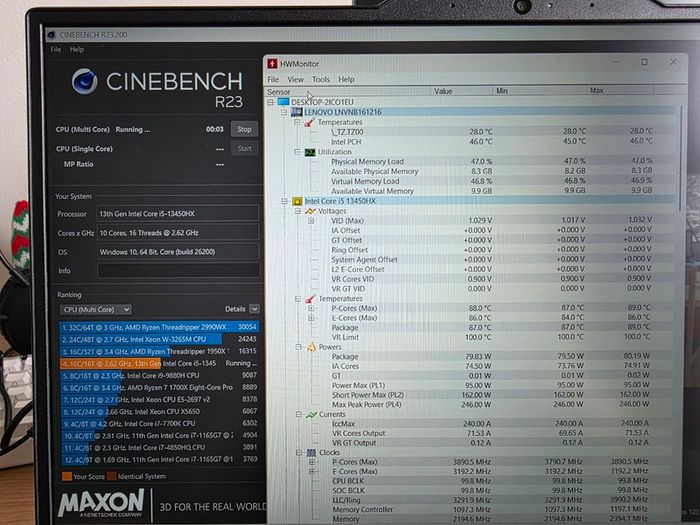Click the Voltages node icon
The height and width of the screenshot is (525, 700).
point(310,211)
